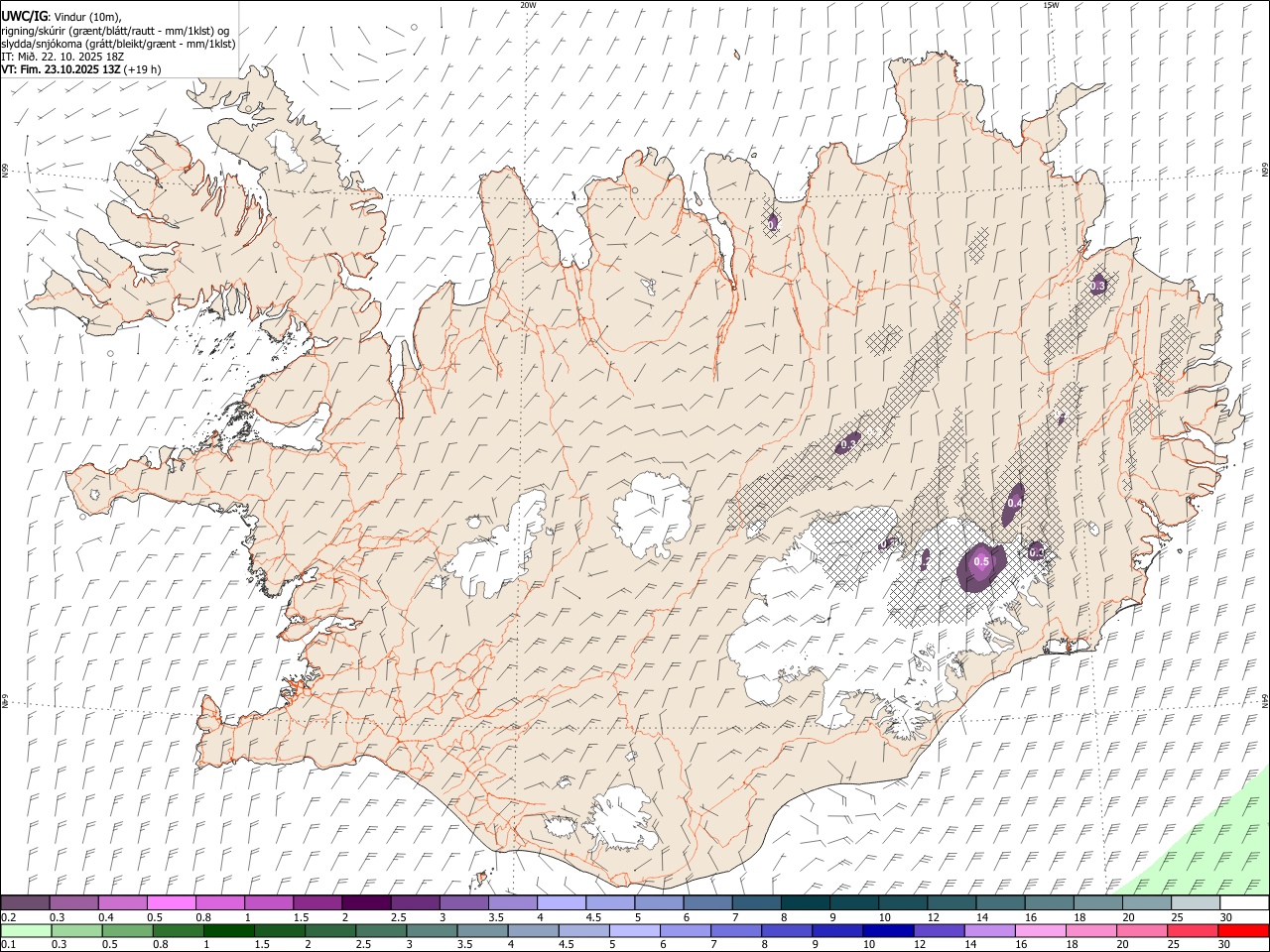Screen dimensions: 1270x952
Task: Click the 'VT: Fim. 23.10.2025 13Z' valid time
Action: click(x=61, y=69)
